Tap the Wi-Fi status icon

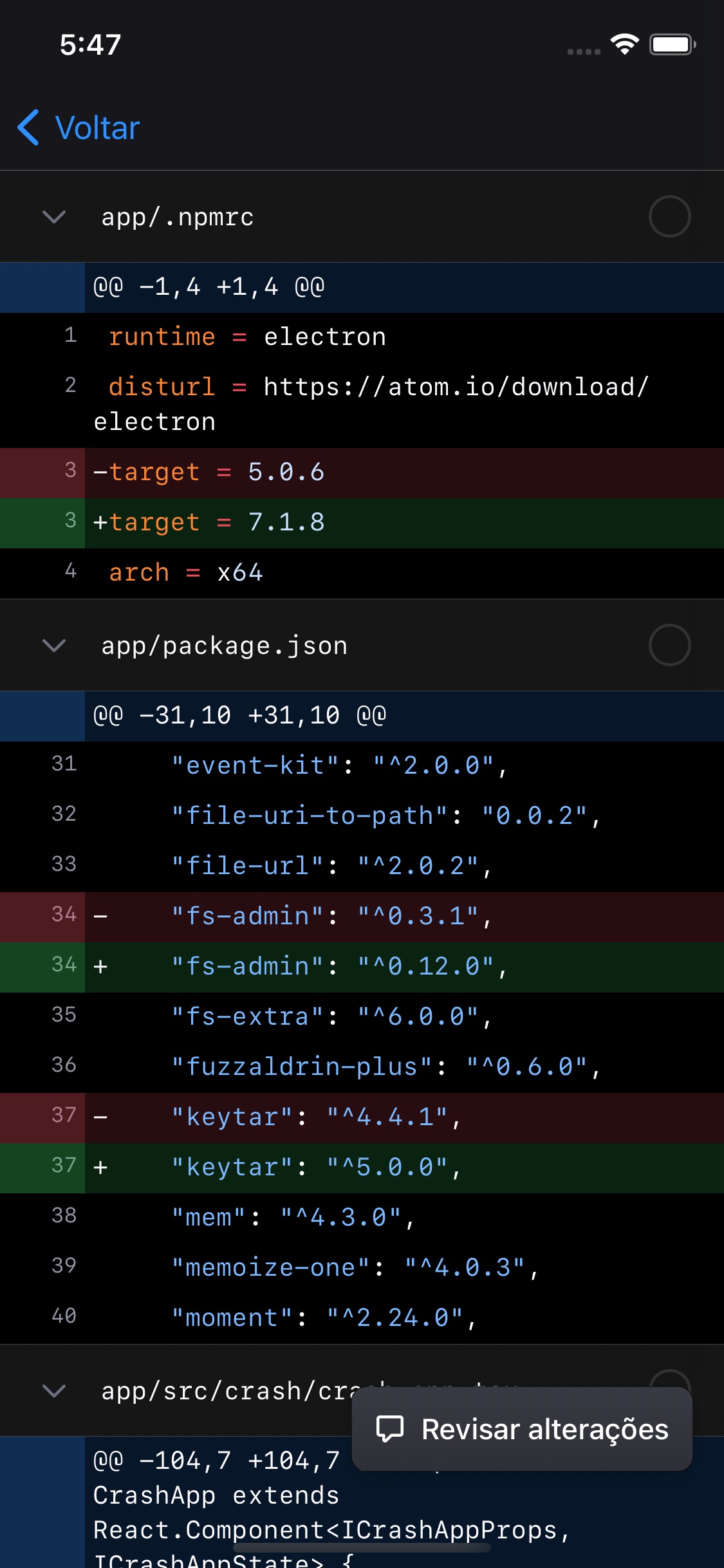[624, 44]
